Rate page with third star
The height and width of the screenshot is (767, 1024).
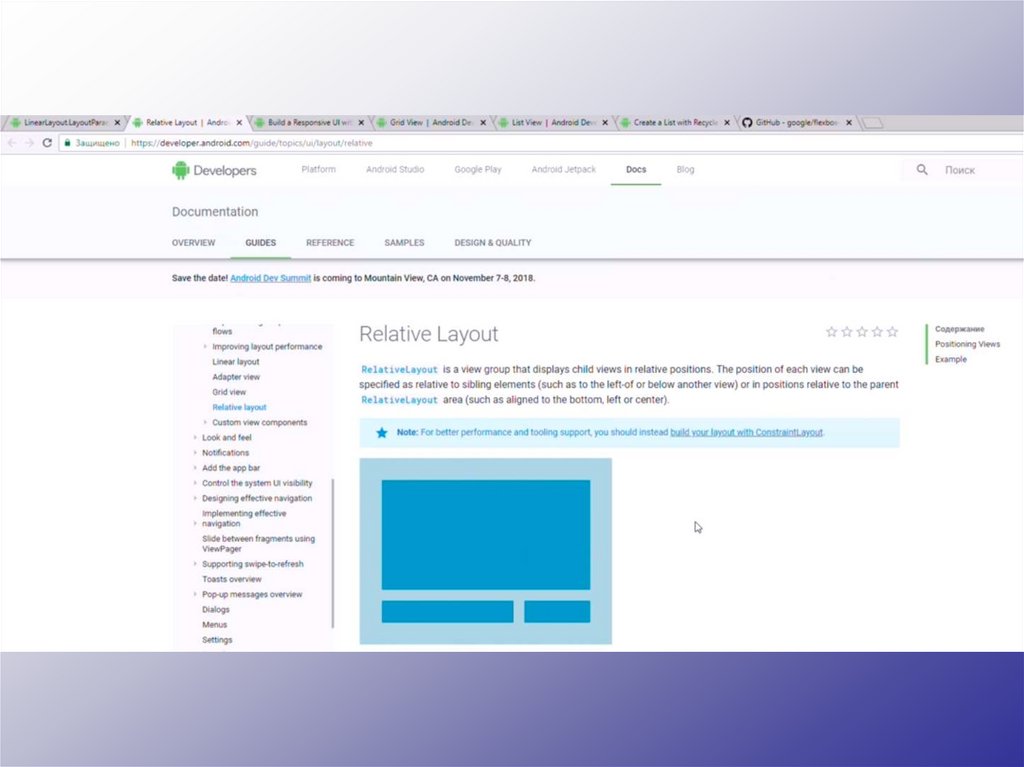tap(862, 332)
